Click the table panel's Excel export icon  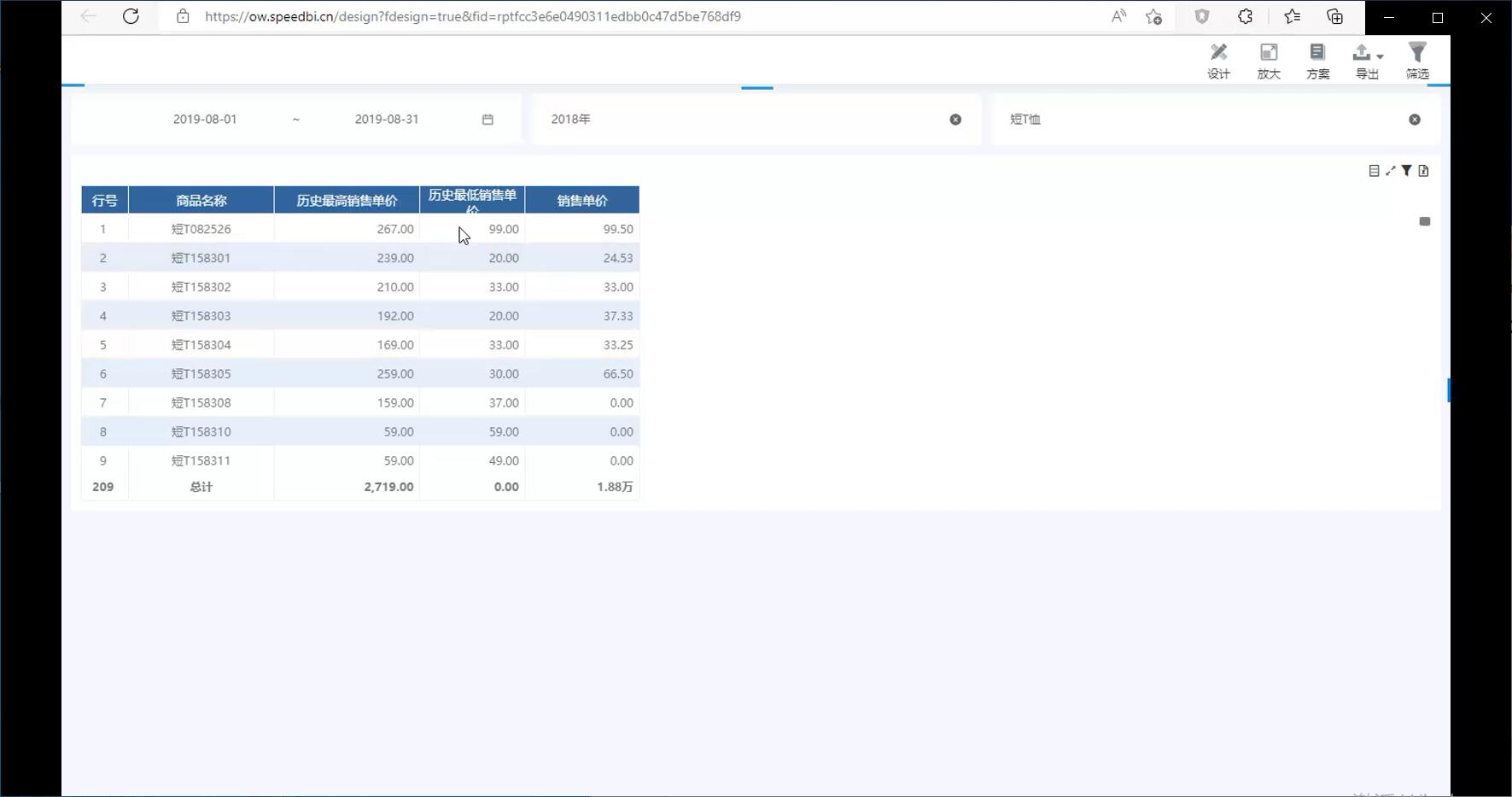[x=1423, y=171]
